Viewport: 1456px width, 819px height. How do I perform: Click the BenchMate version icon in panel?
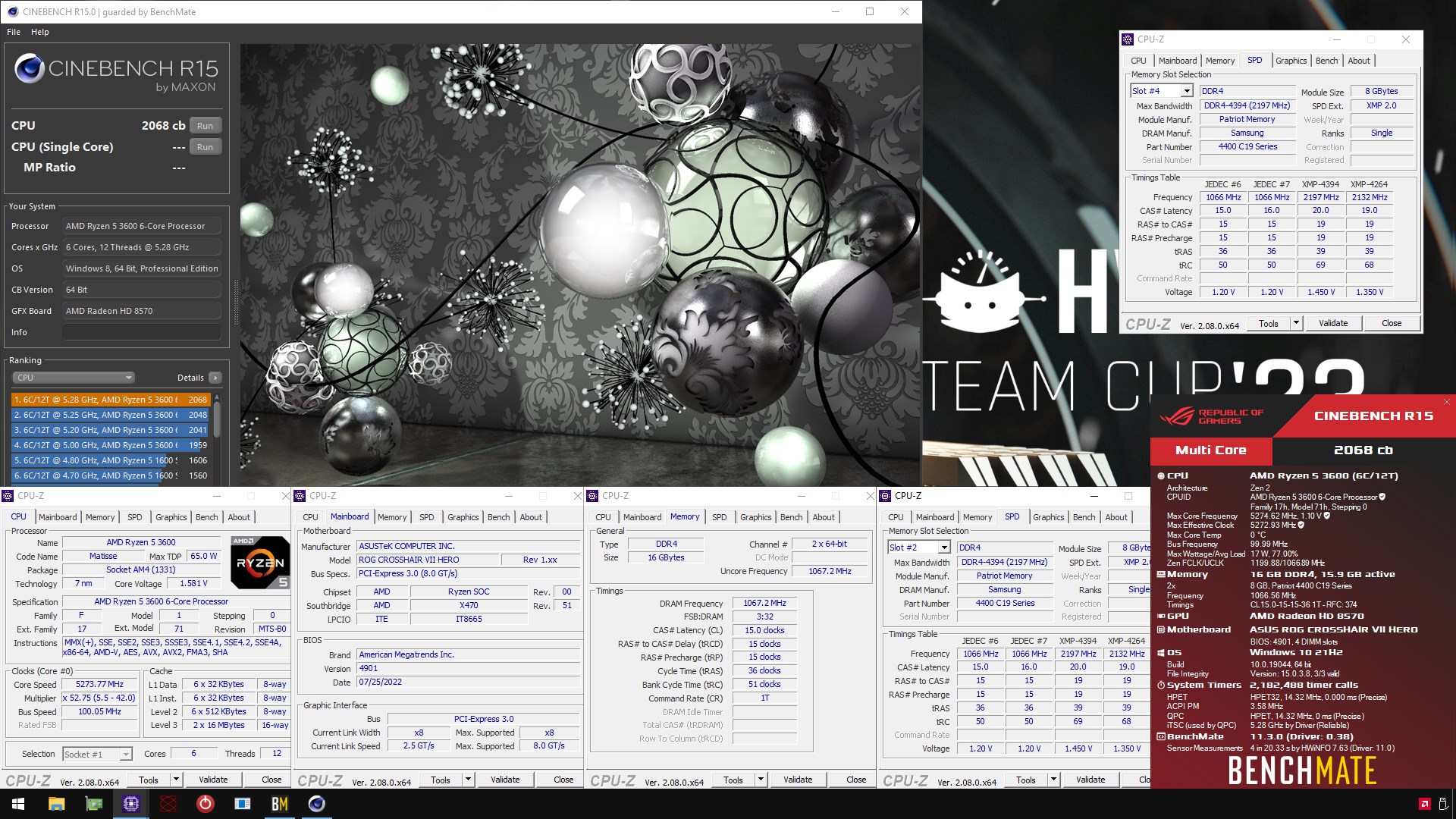coord(1161,736)
